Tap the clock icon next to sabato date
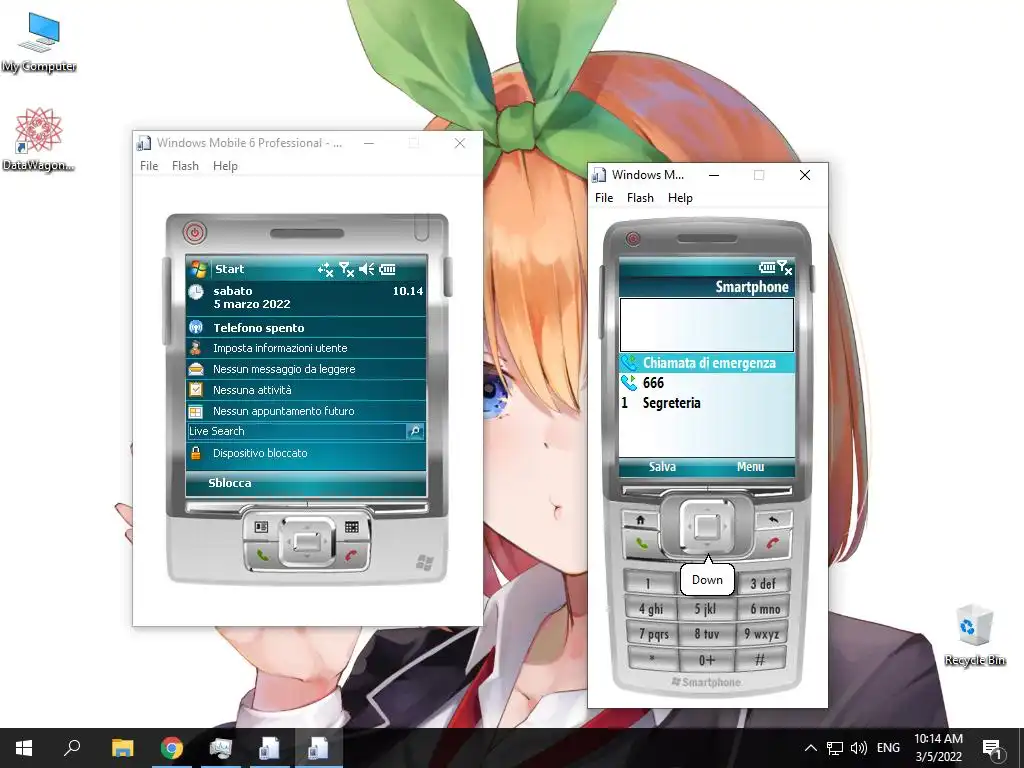The image size is (1024, 768). [196, 292]
